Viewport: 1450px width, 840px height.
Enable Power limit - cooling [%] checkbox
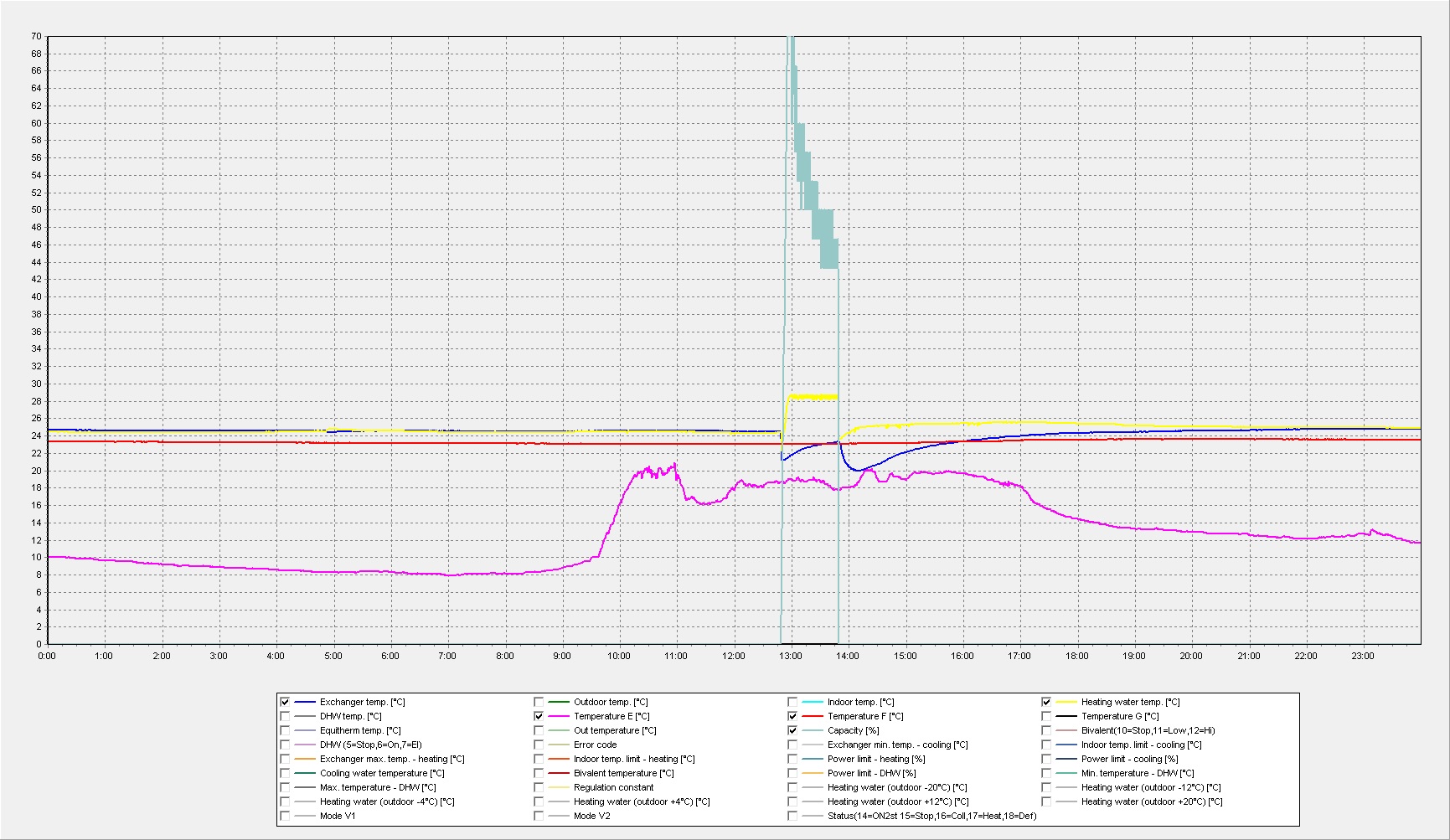pyautogui.click(x=1046, y=759)
